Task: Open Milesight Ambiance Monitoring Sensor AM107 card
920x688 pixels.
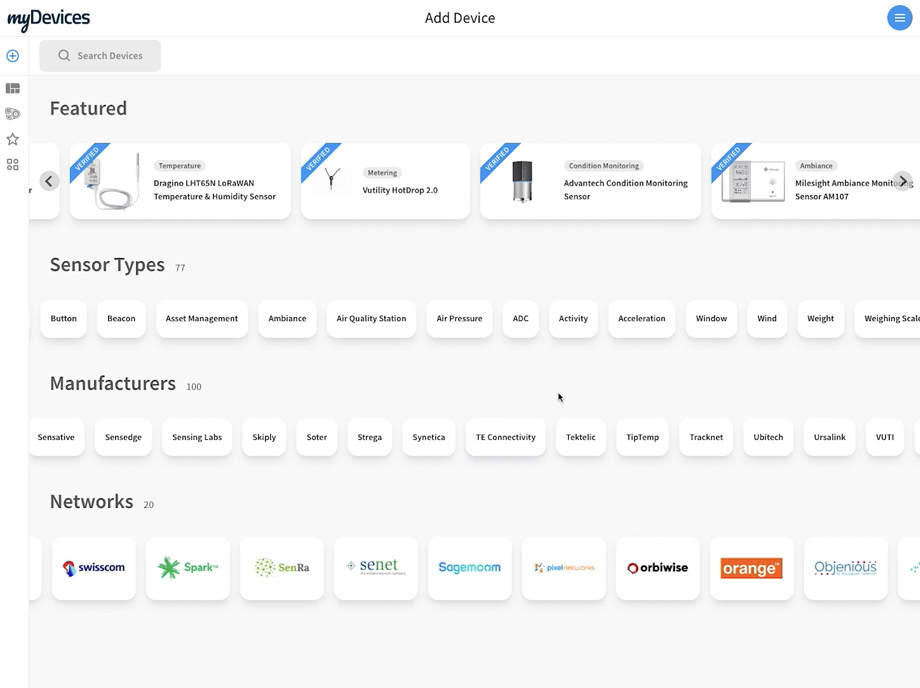Action: point(816,181)
